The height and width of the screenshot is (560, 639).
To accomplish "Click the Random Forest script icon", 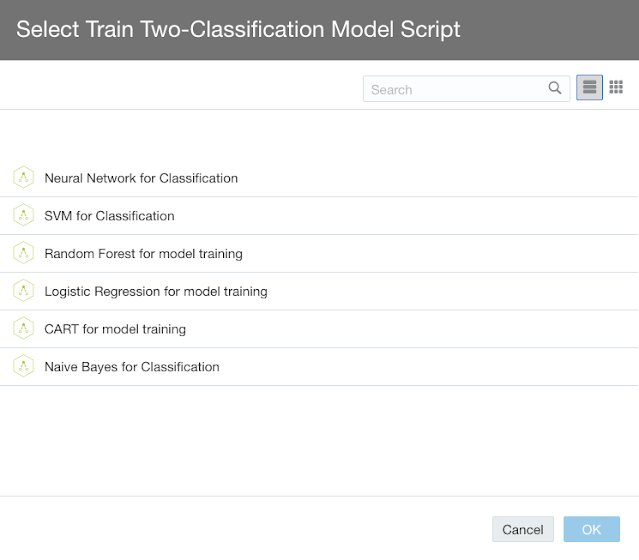I will pos(23,254).
